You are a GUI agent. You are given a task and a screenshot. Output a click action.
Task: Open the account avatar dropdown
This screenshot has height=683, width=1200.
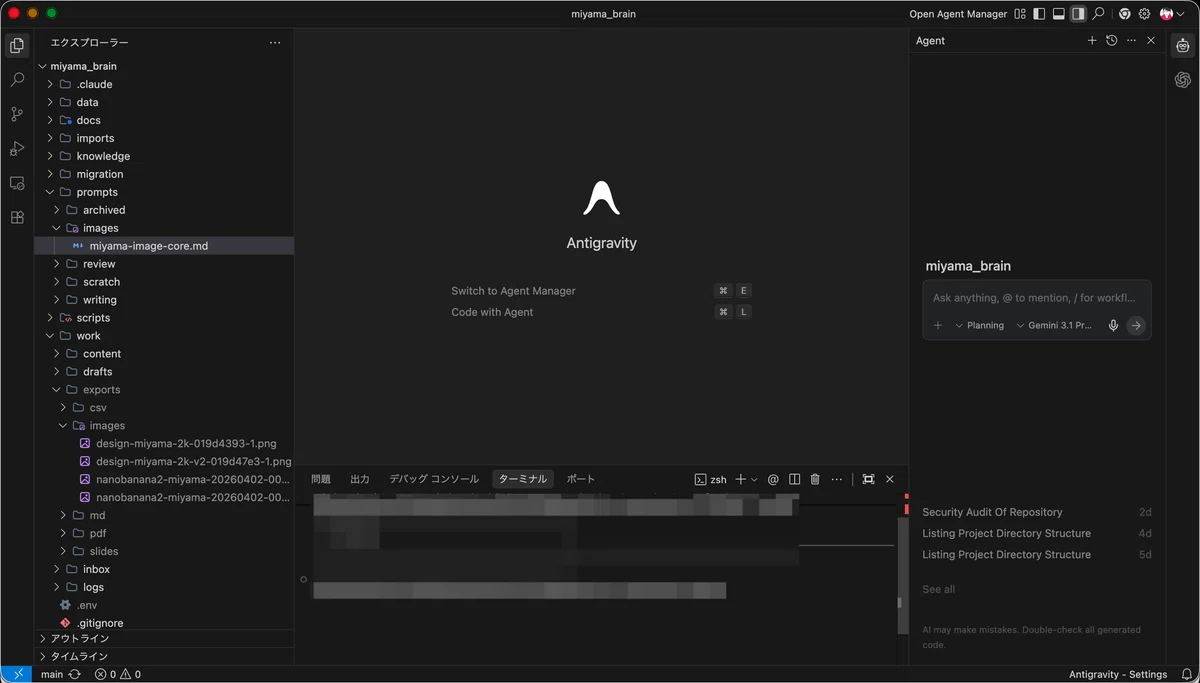click(1171, 14)
